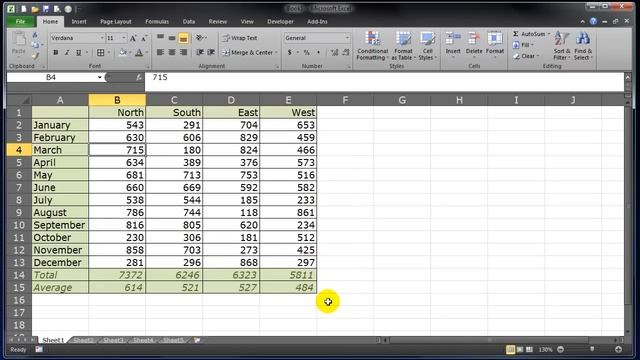
Task: Click the Clear button in Editing group
Action: click(526, 56)
